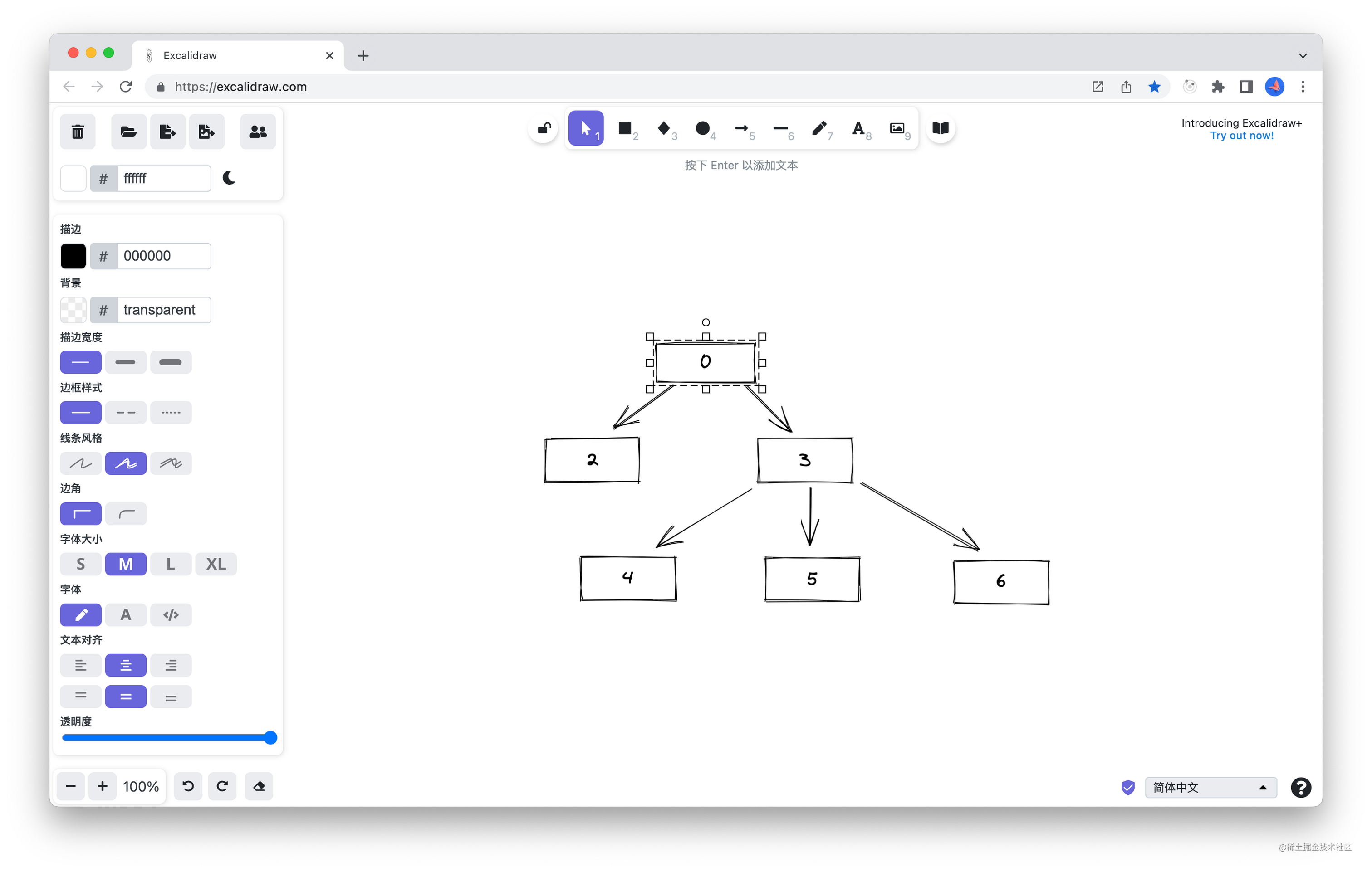Viewport: 1372px width, 872px height.
Task: Set font size to XL
Action: click(216, 564)
